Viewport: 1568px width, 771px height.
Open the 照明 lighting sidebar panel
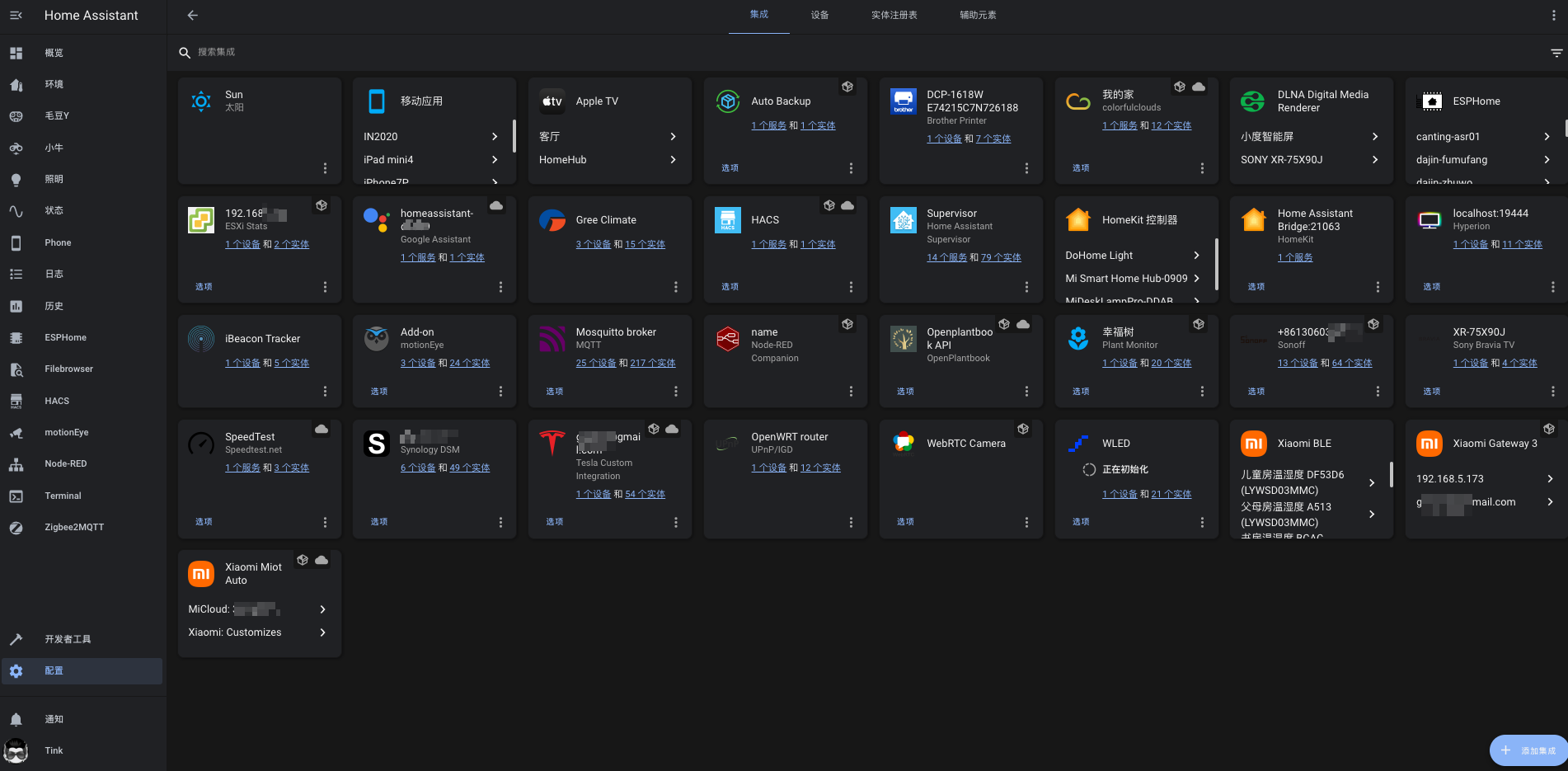pos(82,179)
